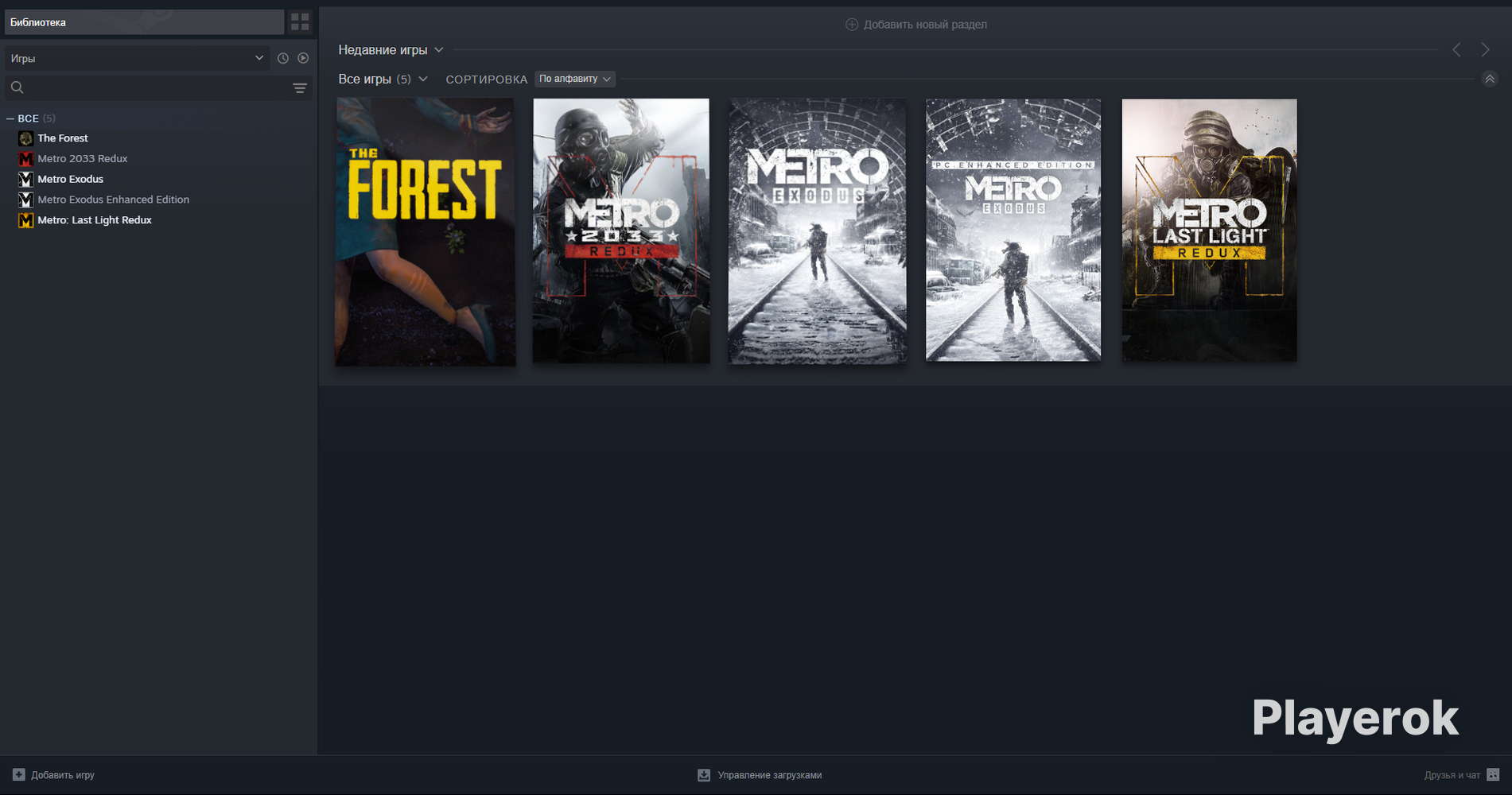This screenshot has height=795, width=1512.
Task: Open Metro 2033 Redux cover art
Action: click(x=621, y=231)
